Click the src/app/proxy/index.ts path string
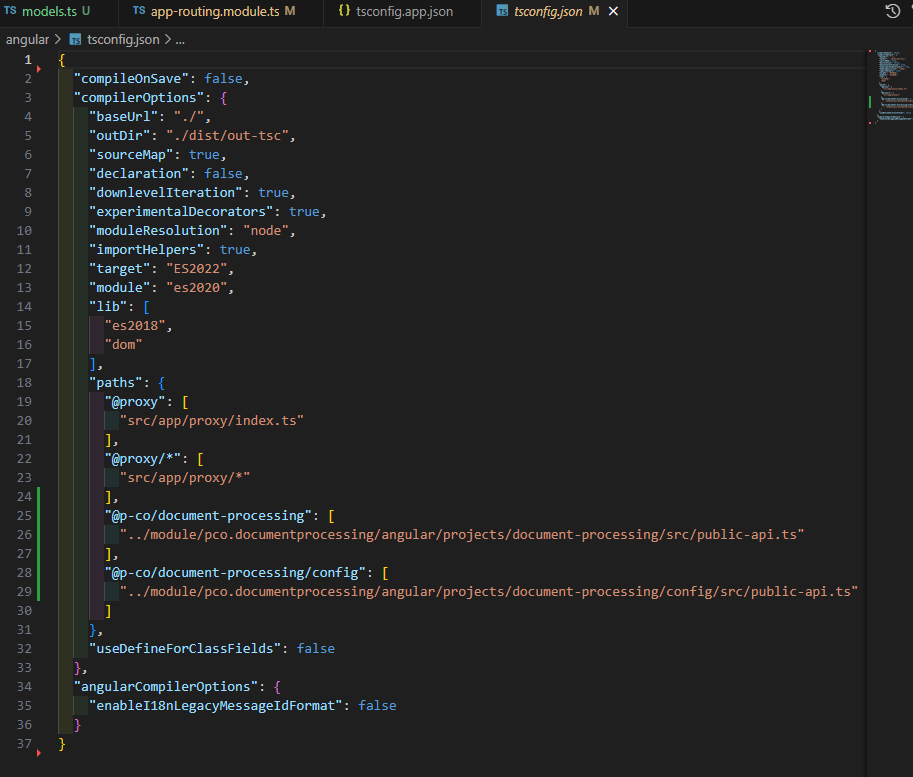 tap(211, 421)
